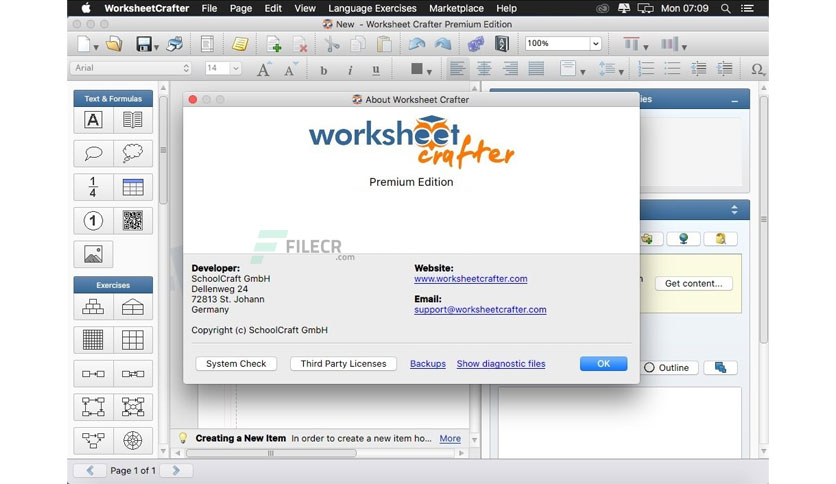Screen dimensions: 836x484
Task: Insert a table item
Action: point(133,187)
